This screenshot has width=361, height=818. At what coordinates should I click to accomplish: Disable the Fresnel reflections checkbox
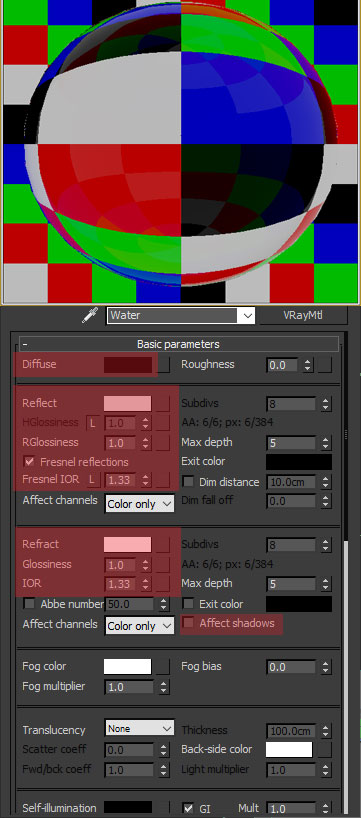30,462
